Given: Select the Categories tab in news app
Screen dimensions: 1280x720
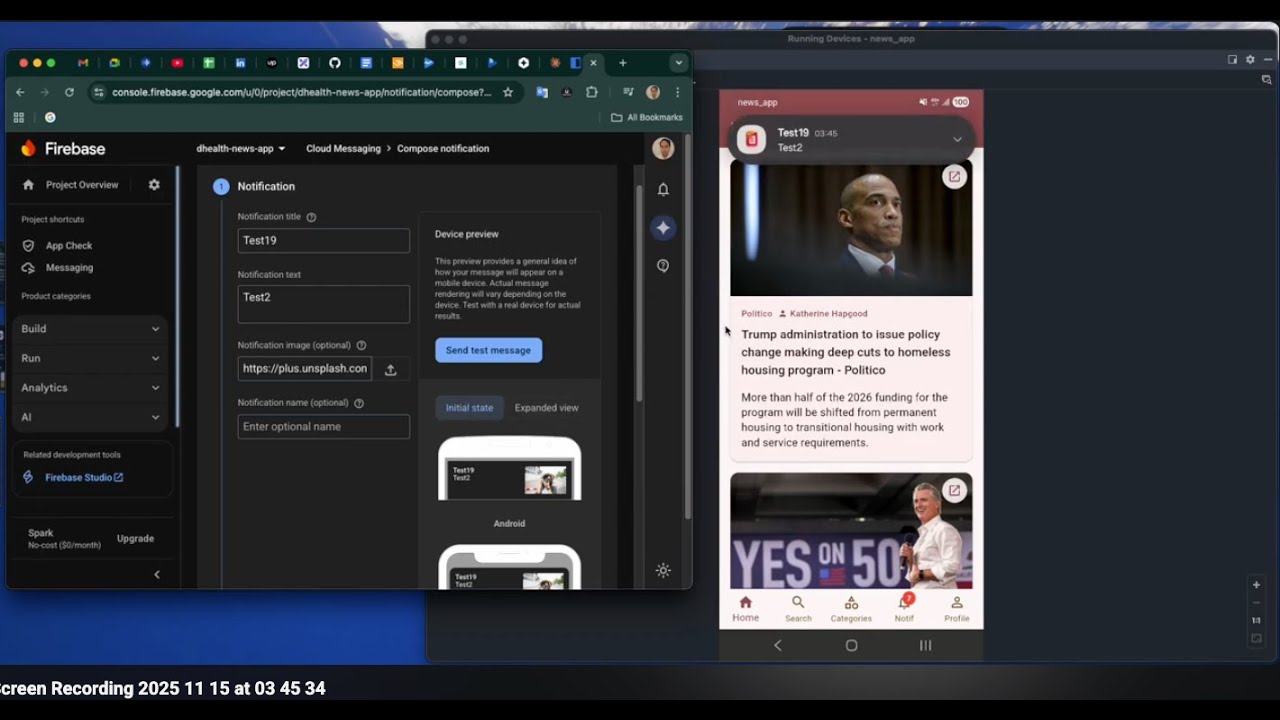Looking at the screenshot, I should 851,609.
